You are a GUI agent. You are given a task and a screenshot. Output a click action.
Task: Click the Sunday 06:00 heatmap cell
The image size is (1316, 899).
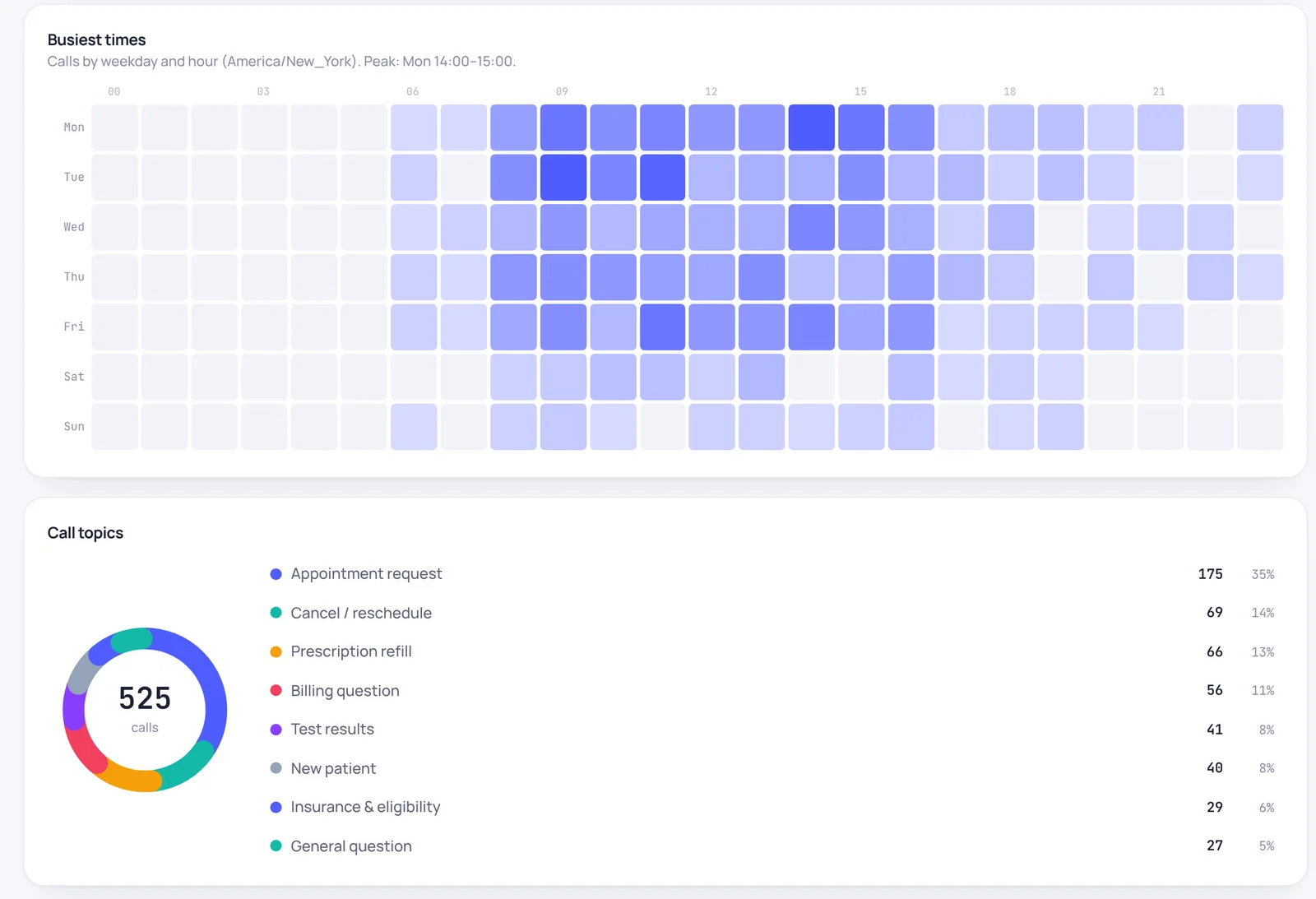[x=414, y=427]
